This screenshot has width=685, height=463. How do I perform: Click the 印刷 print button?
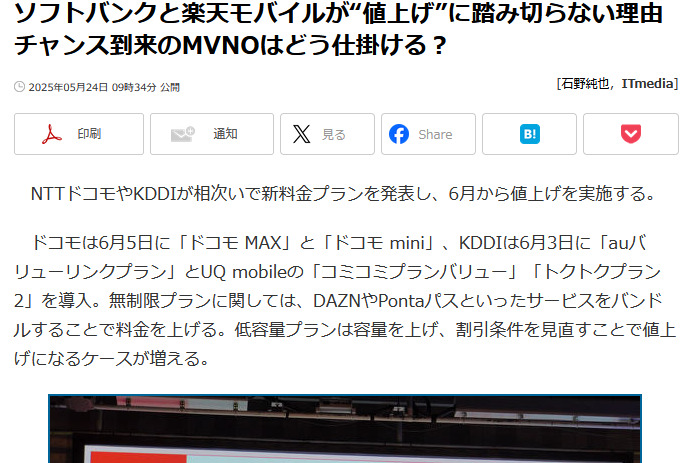click(x=79, y=134)
